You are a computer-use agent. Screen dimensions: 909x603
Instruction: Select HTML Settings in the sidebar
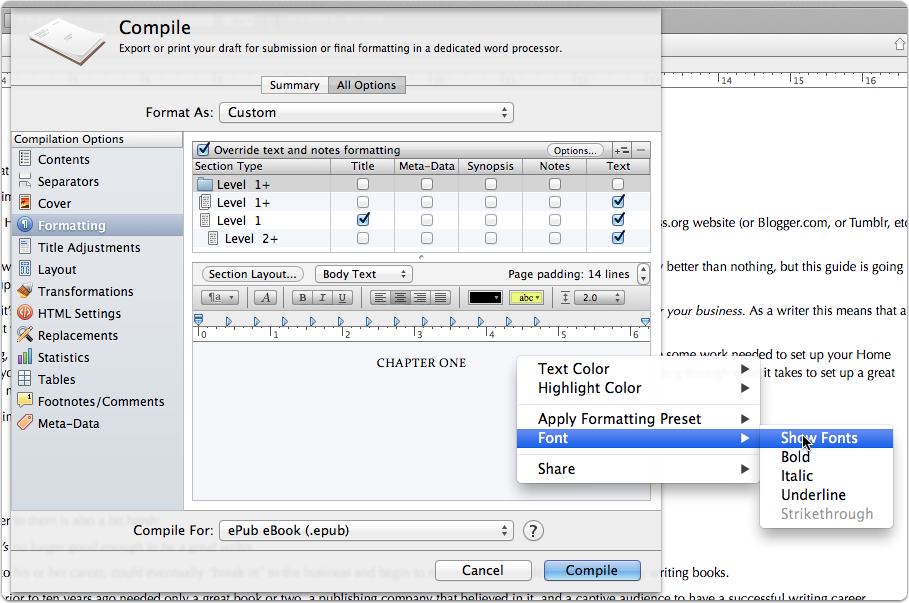(x=79, y=313)
